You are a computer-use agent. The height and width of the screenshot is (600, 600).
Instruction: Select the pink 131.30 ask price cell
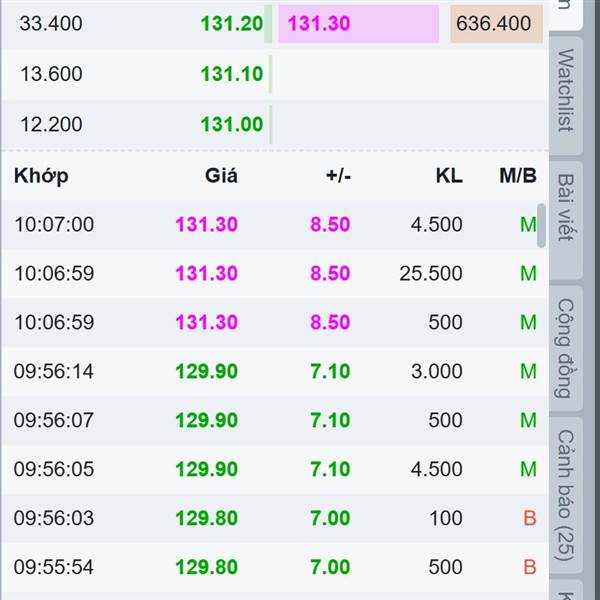pyautogui.click(x=358, y=23)
